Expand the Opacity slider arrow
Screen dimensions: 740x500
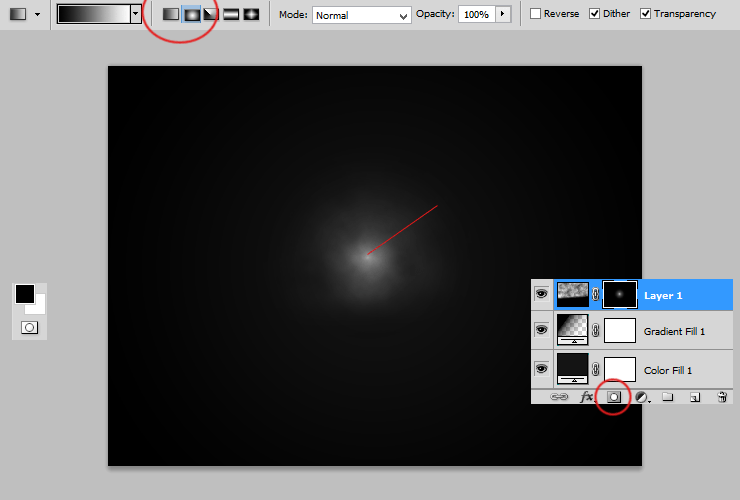(502, 14)
